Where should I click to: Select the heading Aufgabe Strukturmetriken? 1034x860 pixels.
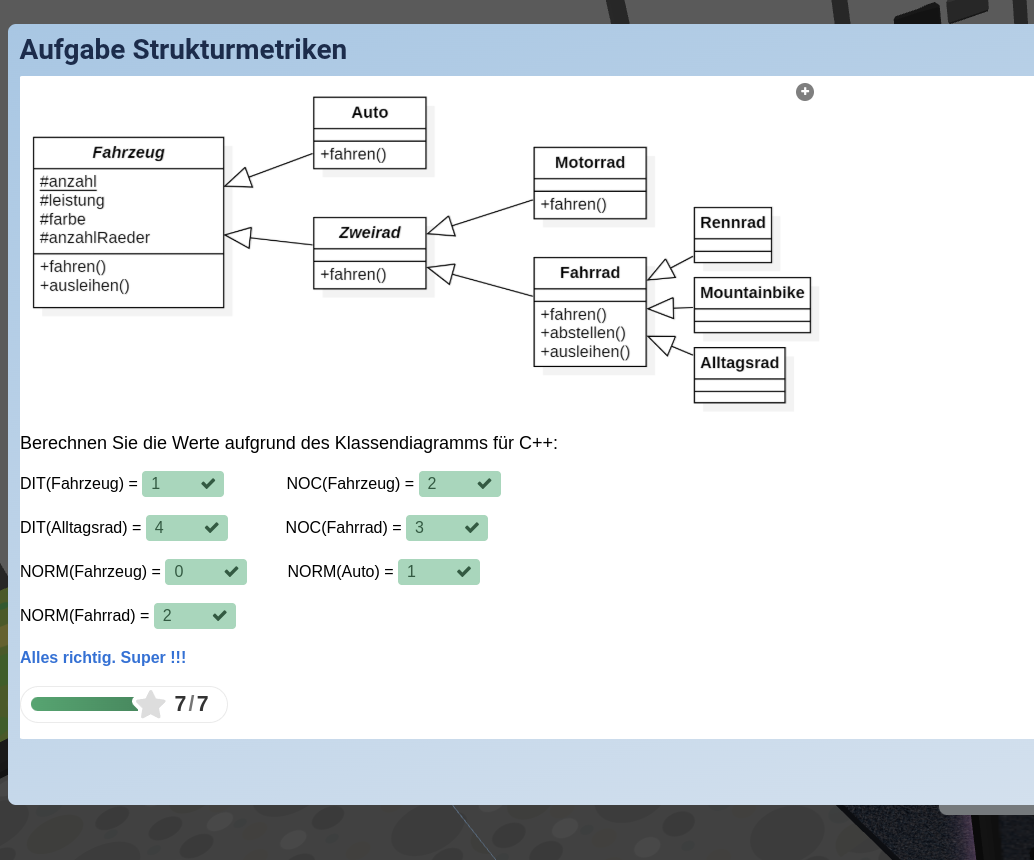[x=183, y=49]
